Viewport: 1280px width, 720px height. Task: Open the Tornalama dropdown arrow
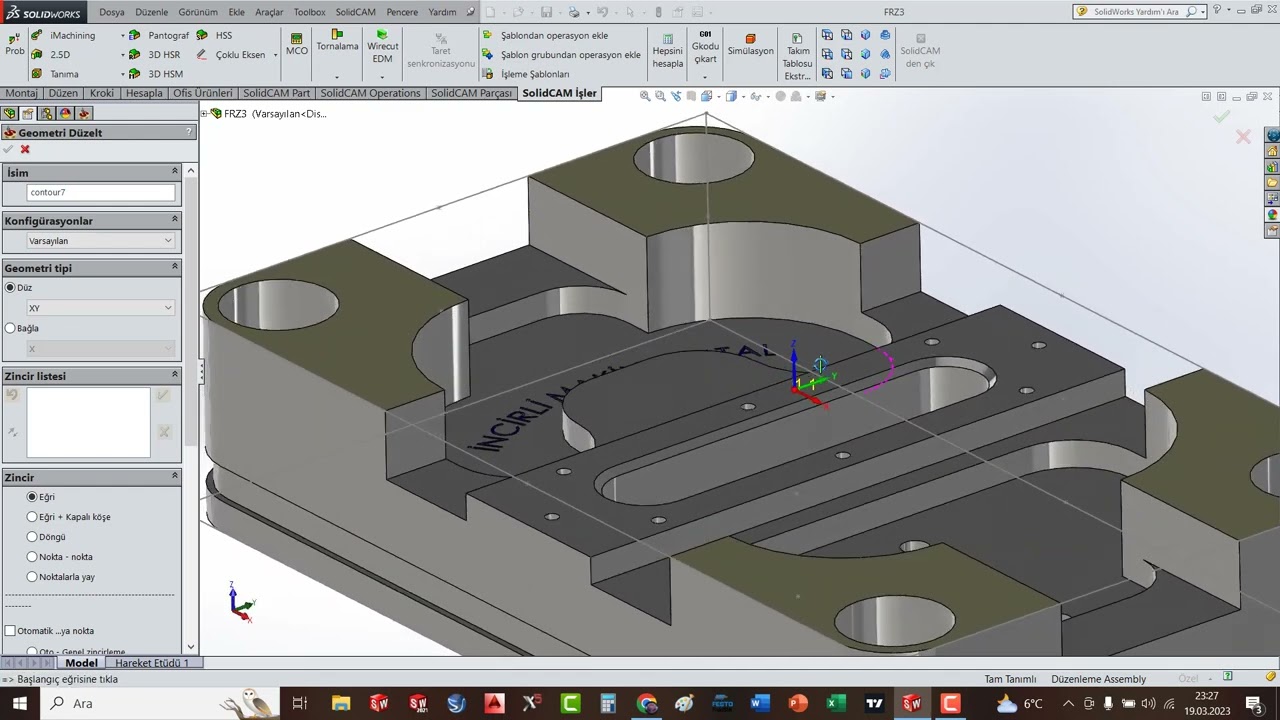[337, 76]
